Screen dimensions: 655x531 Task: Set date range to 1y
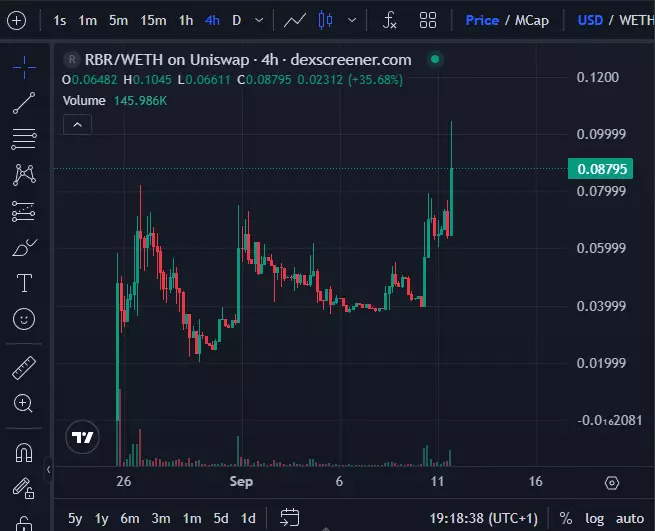pos(102,518)
